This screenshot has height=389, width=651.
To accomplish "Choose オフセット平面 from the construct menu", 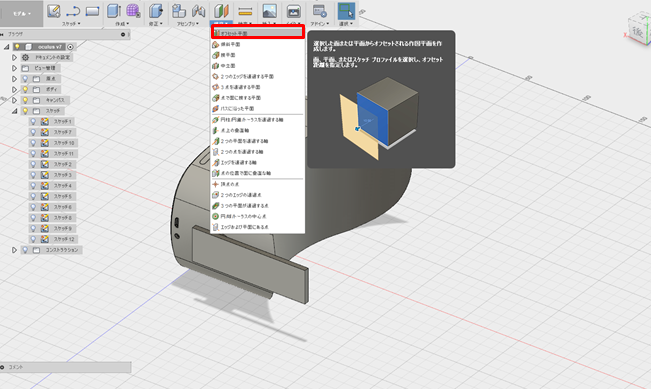I will [257, 33].
